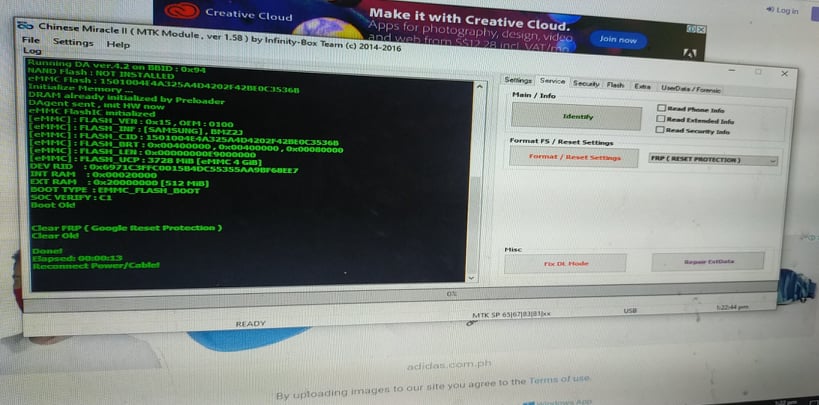Image resolution: width=819 pixels, height=405 pixels.
Task: Click the log scrollbar down arrow
Action: pos(471,279)
